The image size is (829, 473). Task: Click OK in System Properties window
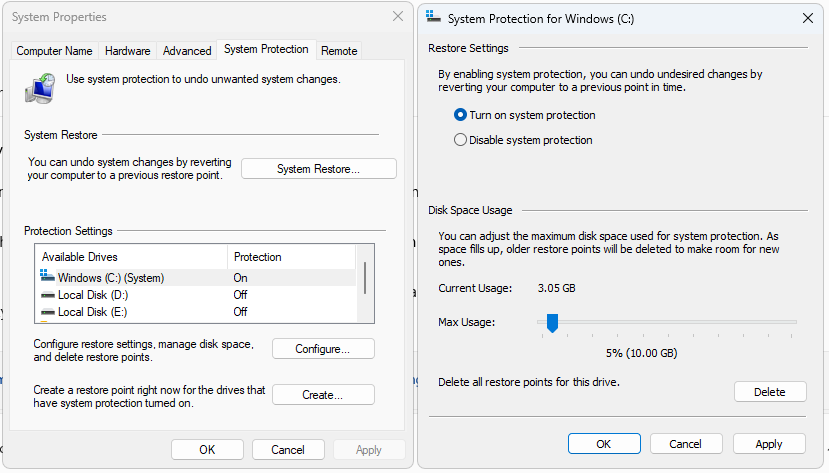click(207, 450)
